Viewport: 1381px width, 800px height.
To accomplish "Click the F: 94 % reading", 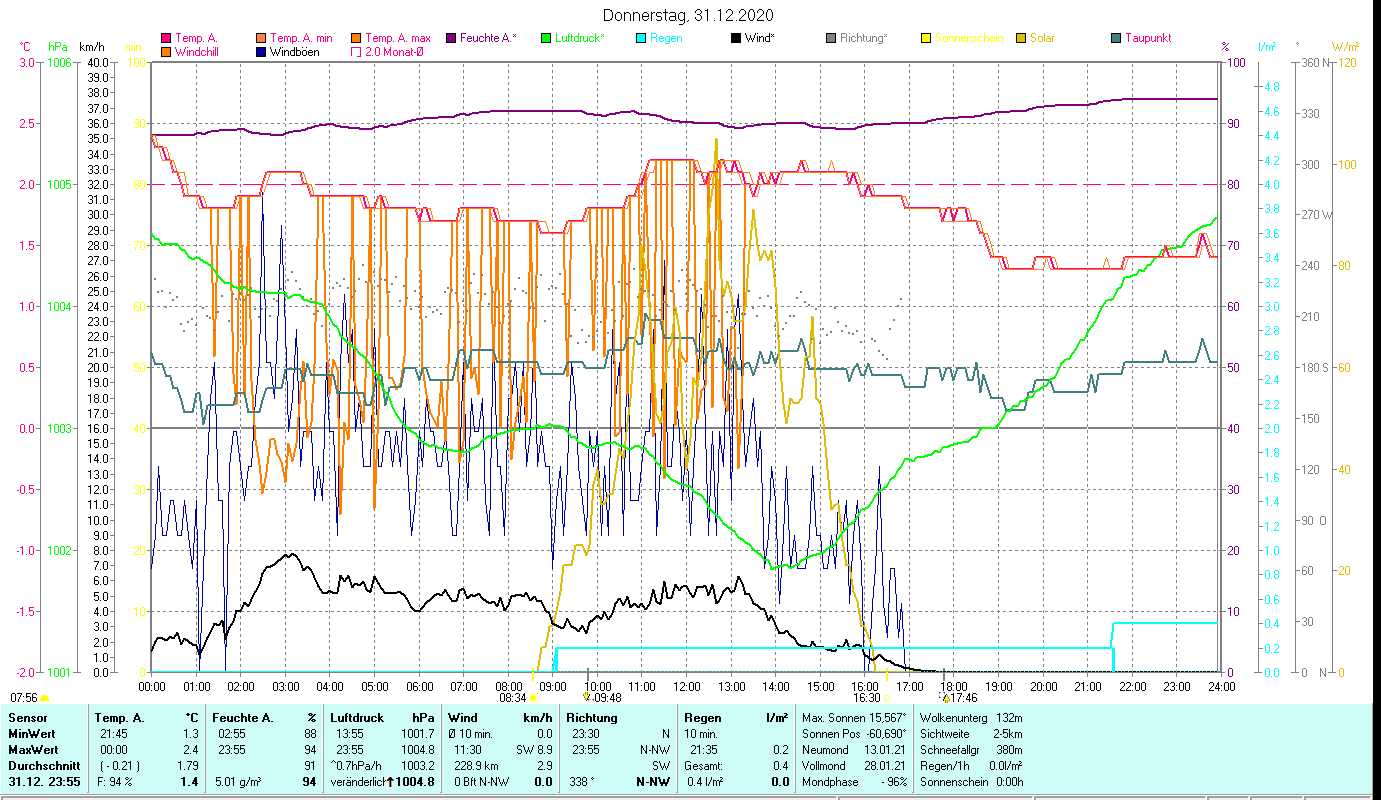I will click(117, 782).
